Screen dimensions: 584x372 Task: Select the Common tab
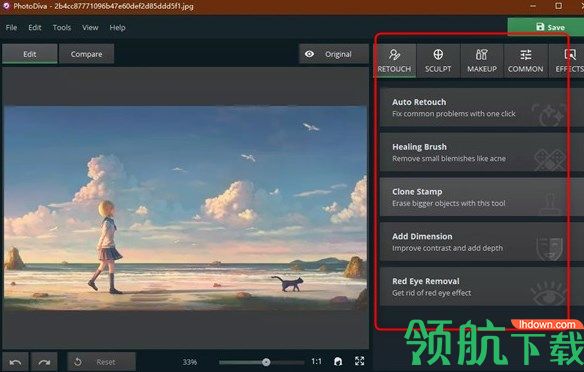(x=526, y=61)
